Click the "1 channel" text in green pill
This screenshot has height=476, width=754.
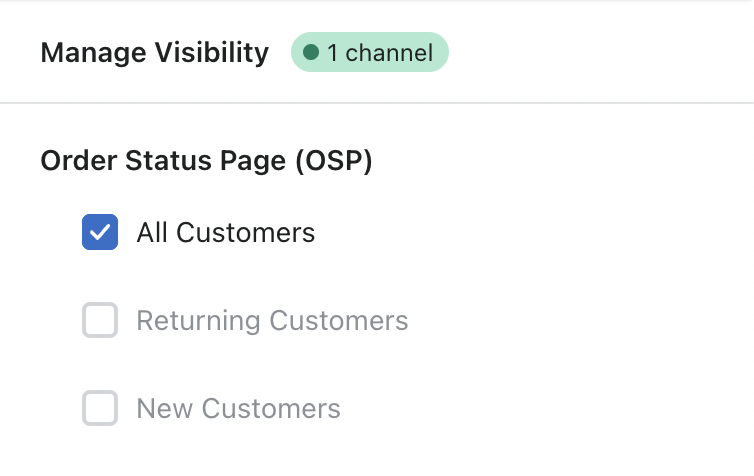click(x=380, y=53)
